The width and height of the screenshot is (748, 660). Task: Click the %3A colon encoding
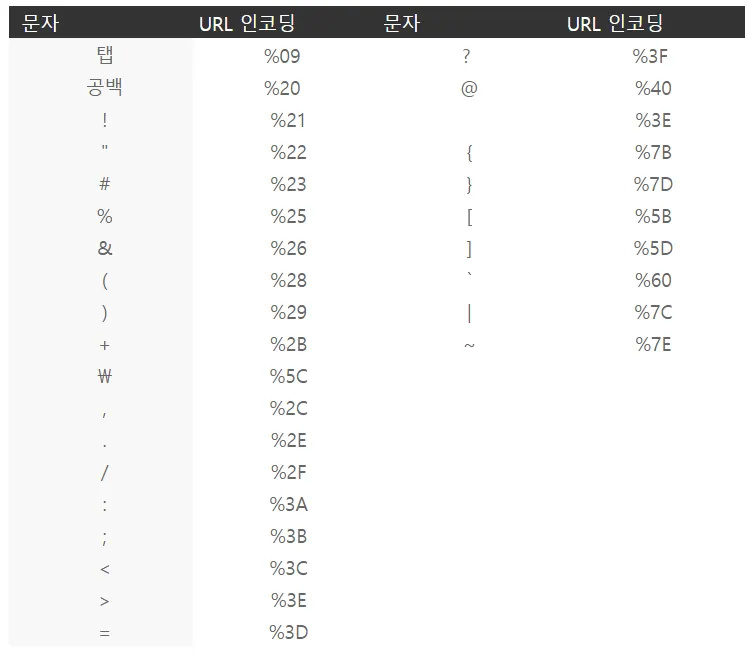coord(288,505)
